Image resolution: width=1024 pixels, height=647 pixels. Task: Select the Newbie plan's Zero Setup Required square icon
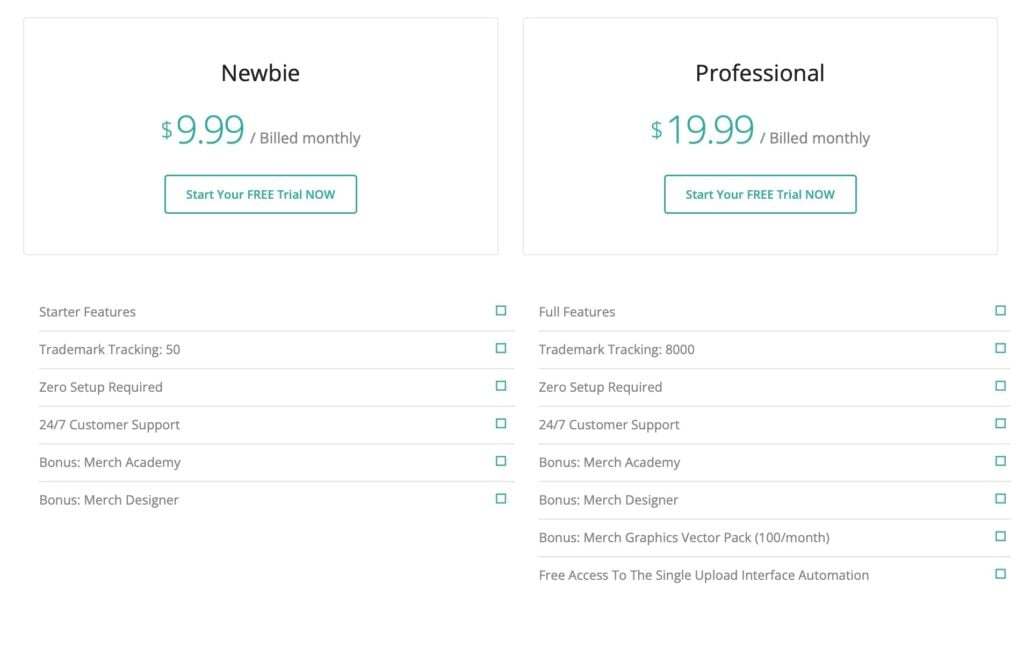(501, 386)
